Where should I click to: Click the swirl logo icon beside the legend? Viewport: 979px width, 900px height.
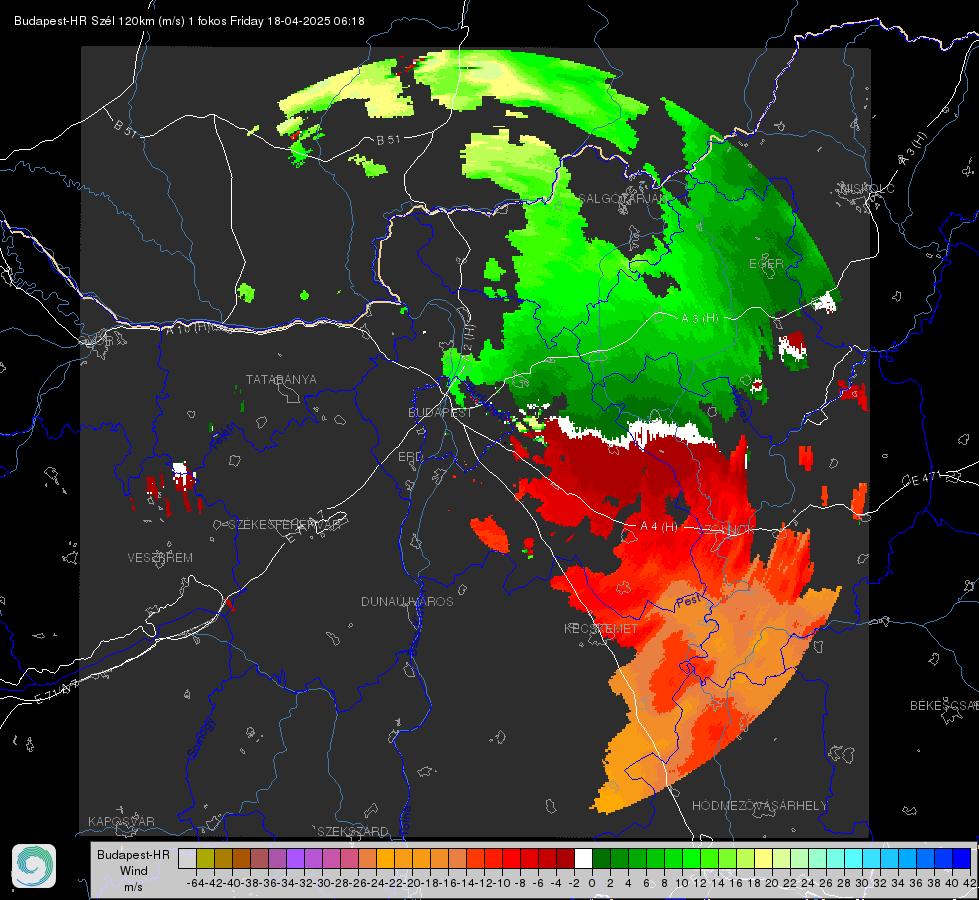[34, 866]
